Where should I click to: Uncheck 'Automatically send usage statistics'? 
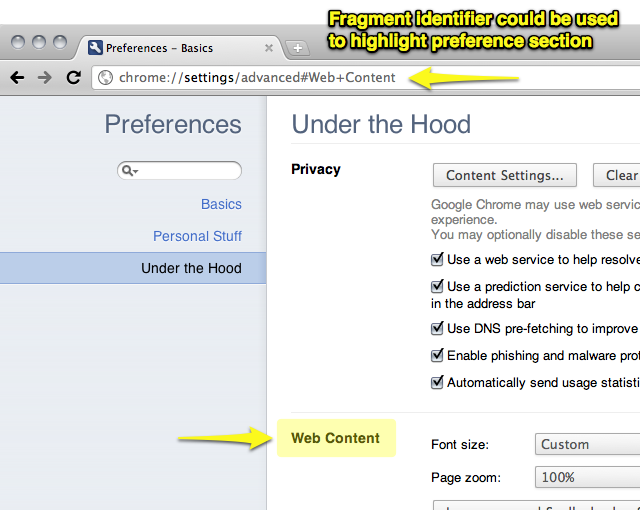pyautogui.click(x=437, y=382)
